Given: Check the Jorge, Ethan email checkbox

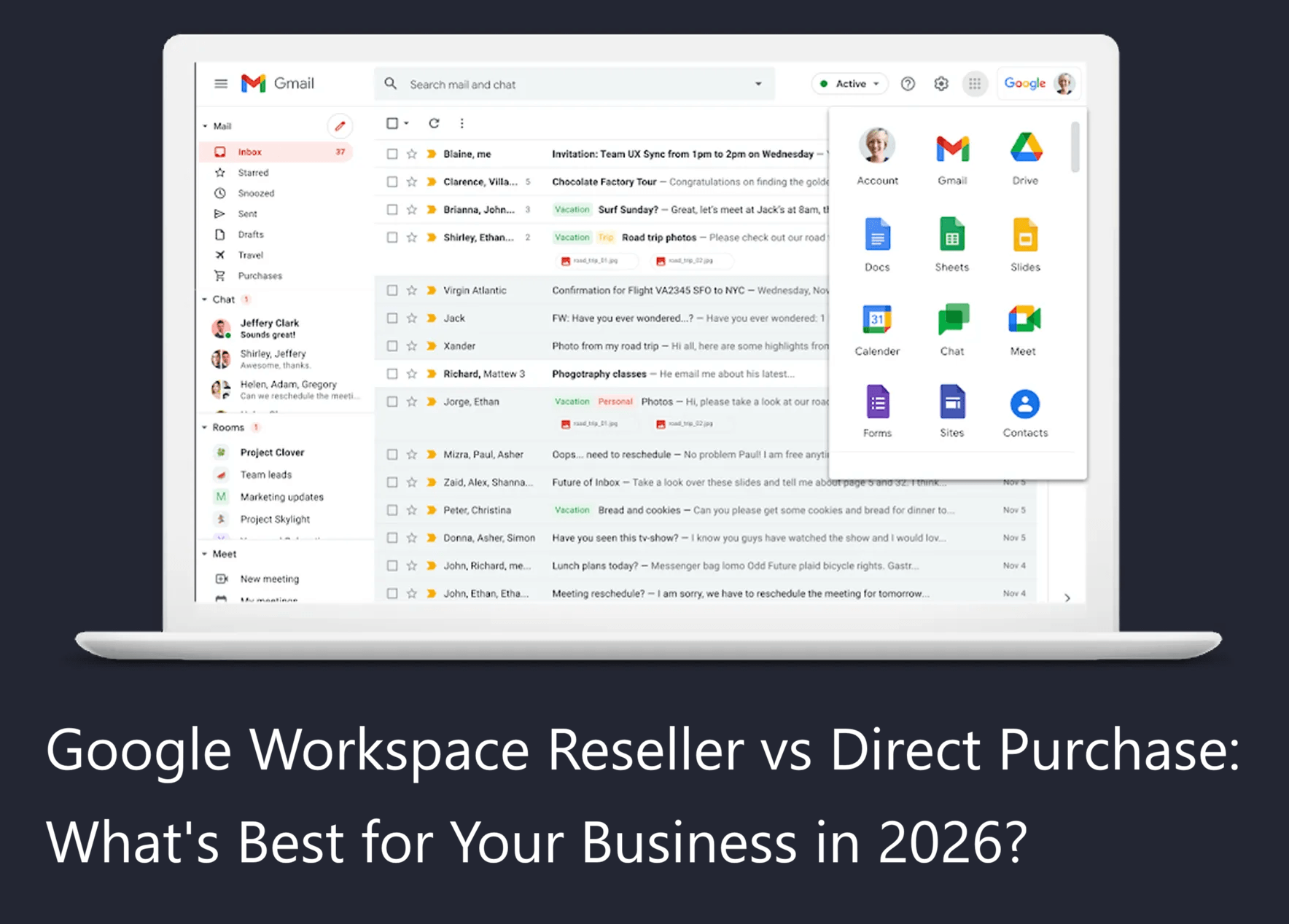Looking at the screenshot, I should coord(392,401).
